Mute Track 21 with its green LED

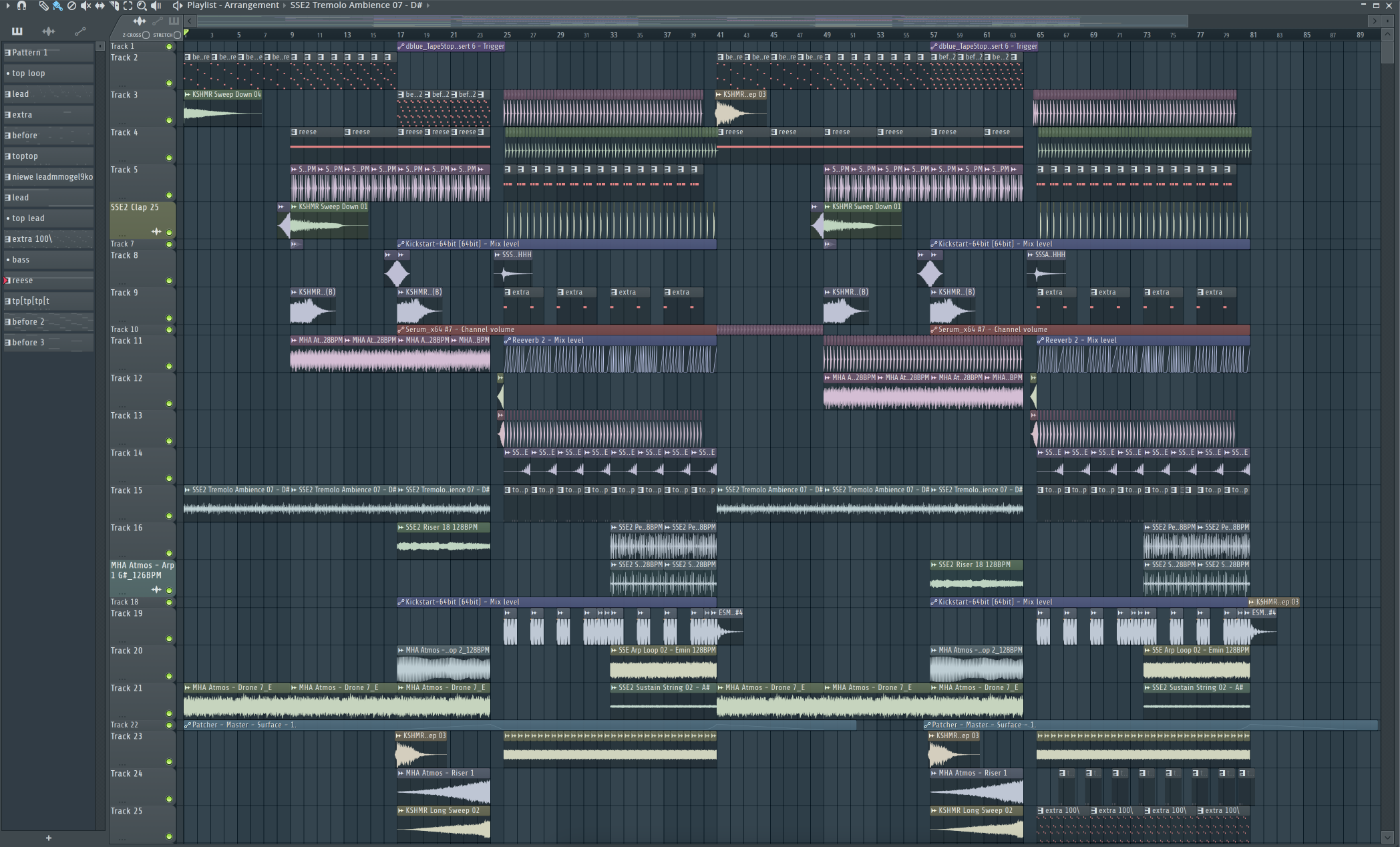pyautogui.click(x=169, y=713)
